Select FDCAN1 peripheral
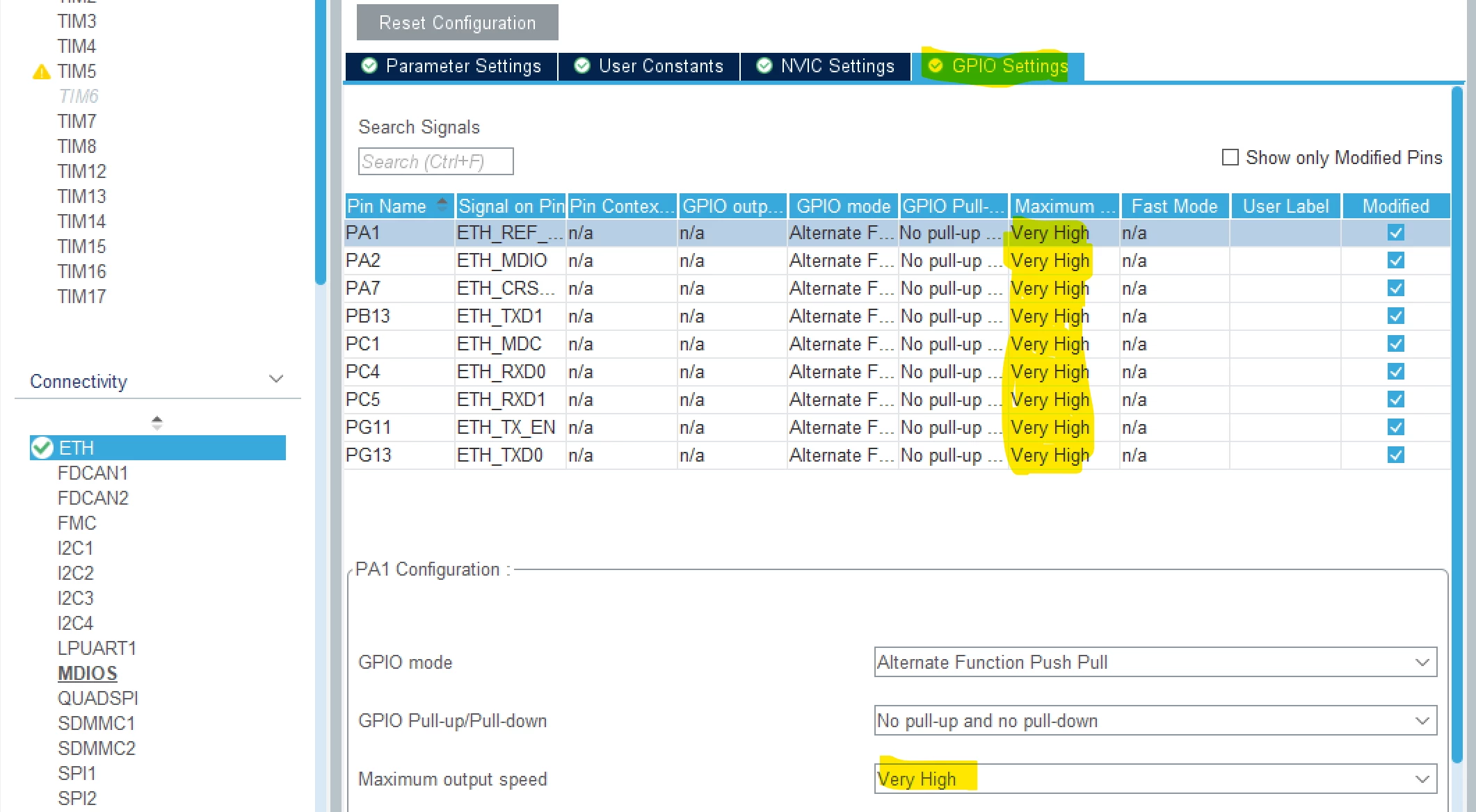Screen dimensions: 1476x812 tap(93, 473)
